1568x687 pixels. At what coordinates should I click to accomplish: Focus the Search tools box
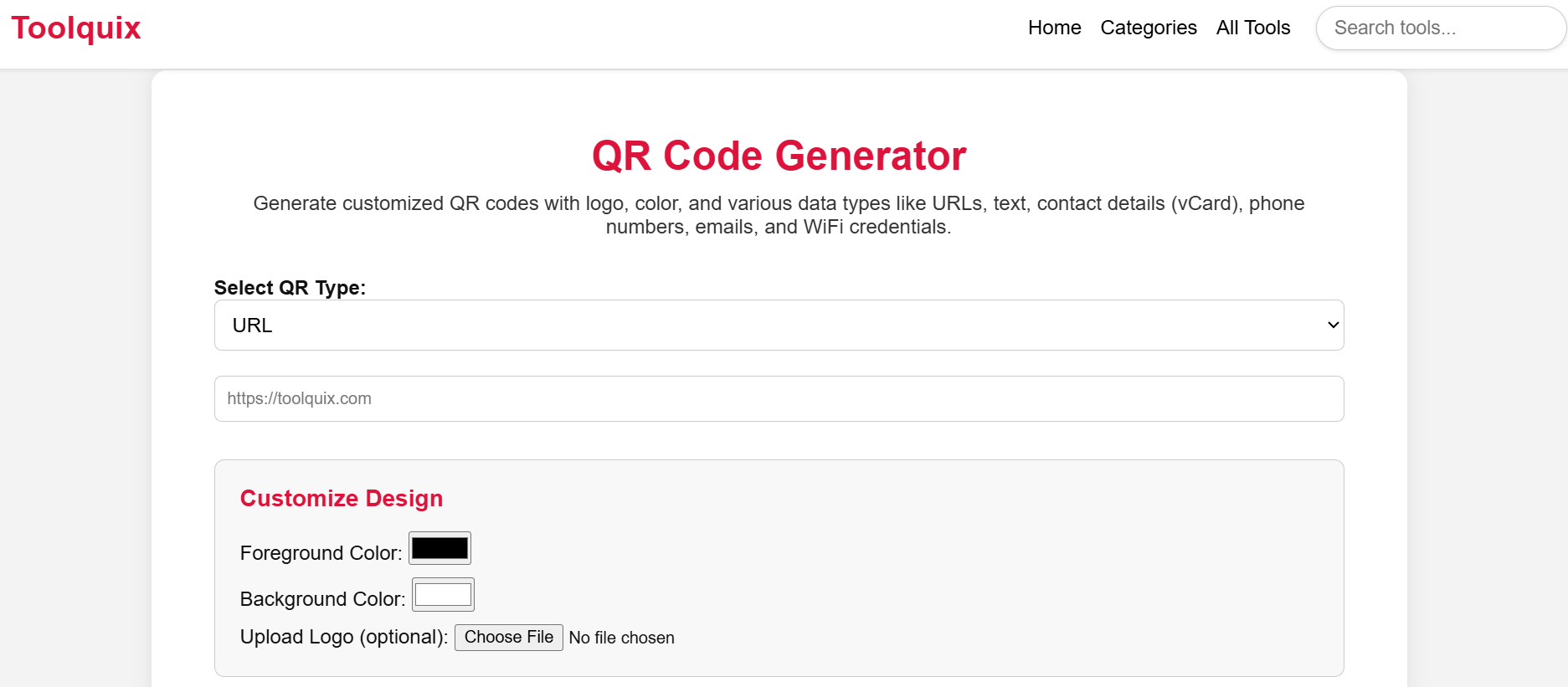1440,28
